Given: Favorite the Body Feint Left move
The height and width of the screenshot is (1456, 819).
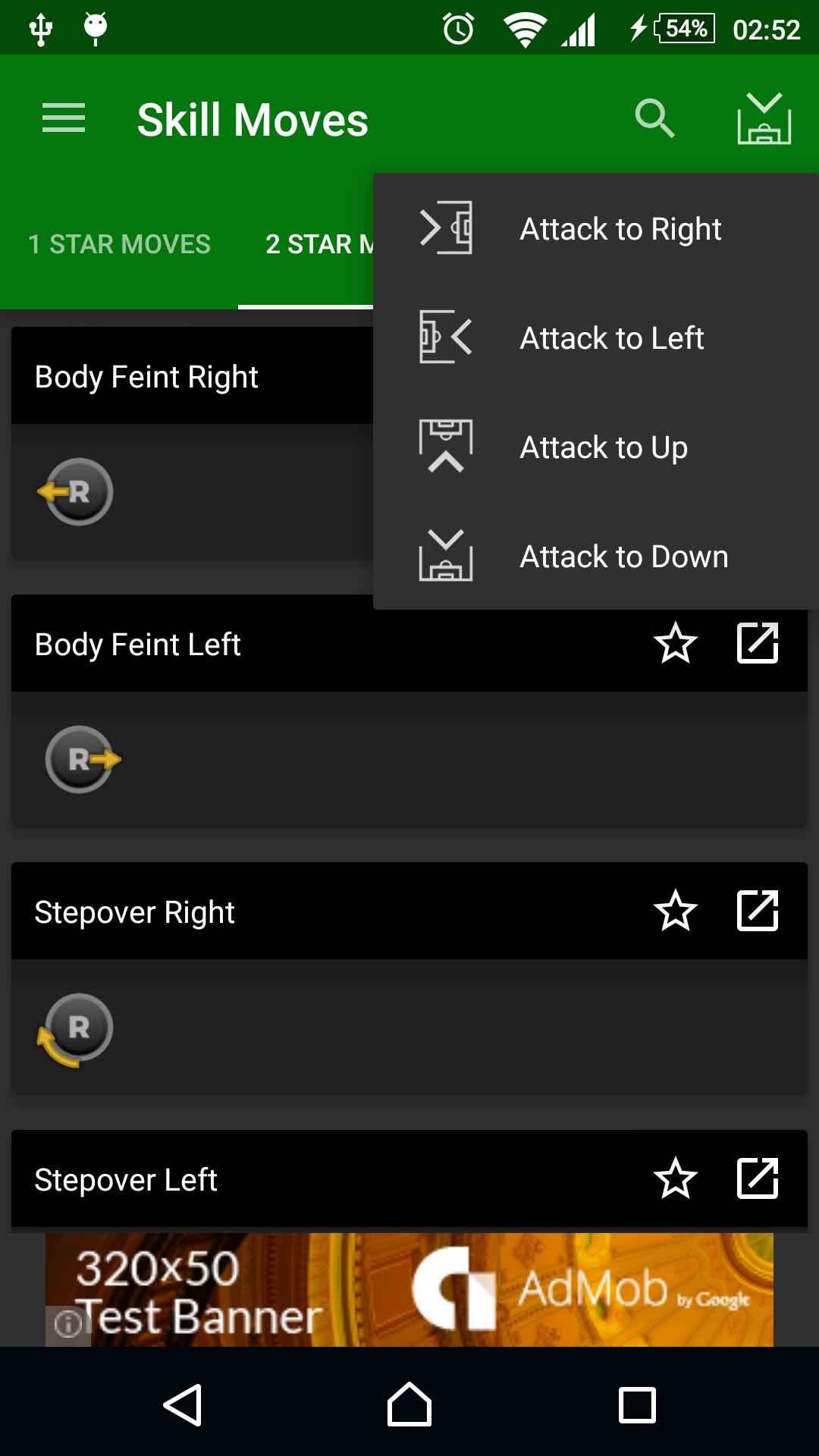Looking at the screenshot, I should point(675,643).
